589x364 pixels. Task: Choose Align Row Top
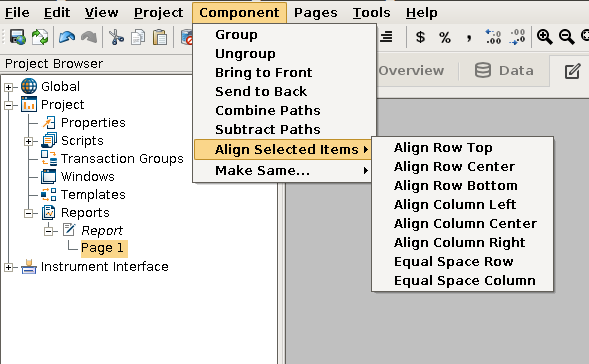pyautogui.click(x=462, y=148)
